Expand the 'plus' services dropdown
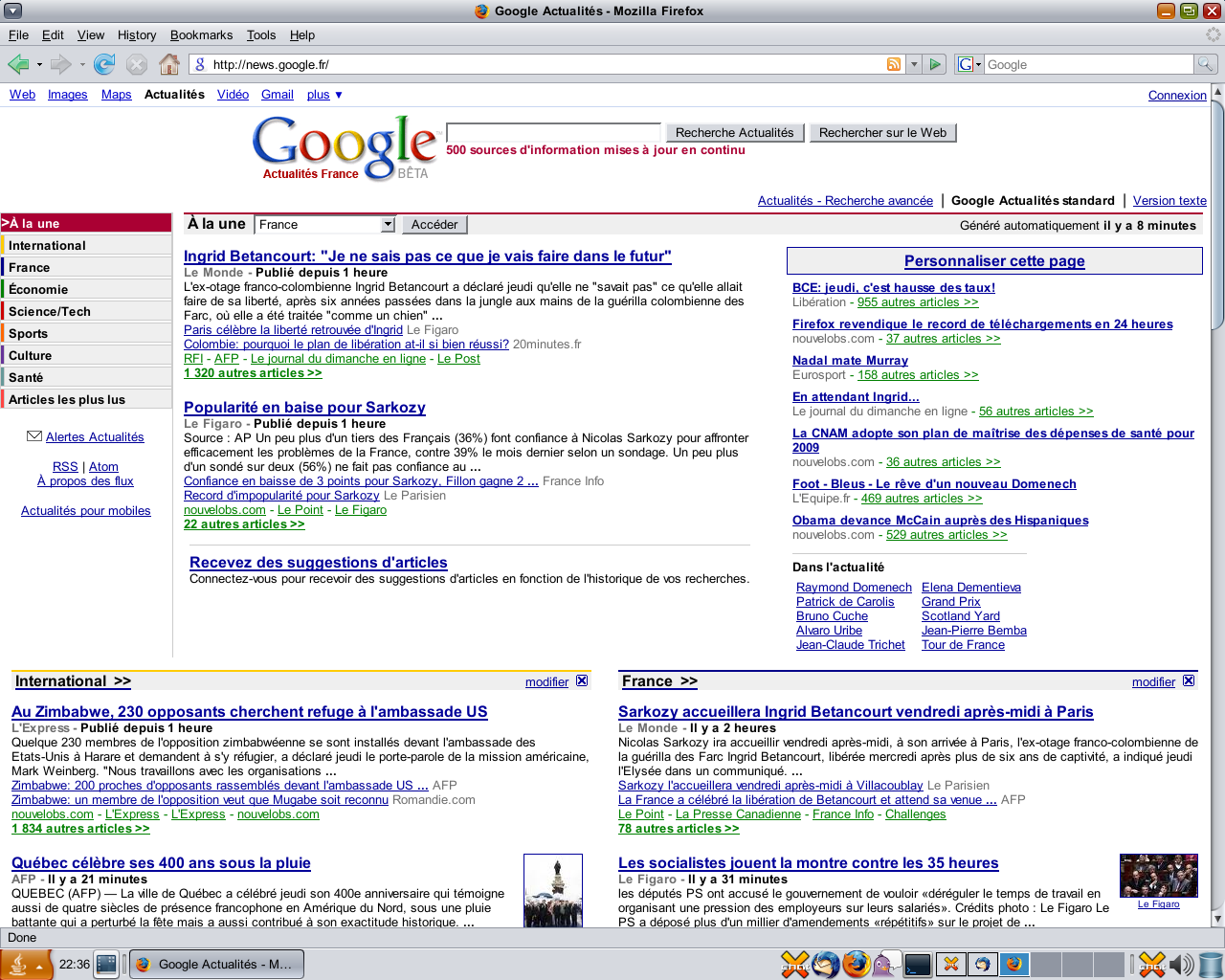The image size is (1225, 980). click(x=324, y=95)
